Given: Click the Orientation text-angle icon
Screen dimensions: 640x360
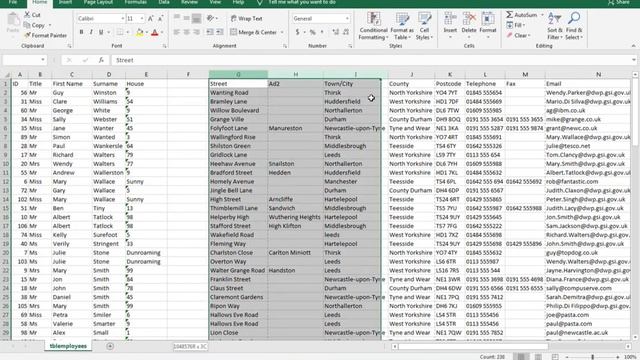Looking at the screenshot, I should pyautogui.click(x=211, y=18).
